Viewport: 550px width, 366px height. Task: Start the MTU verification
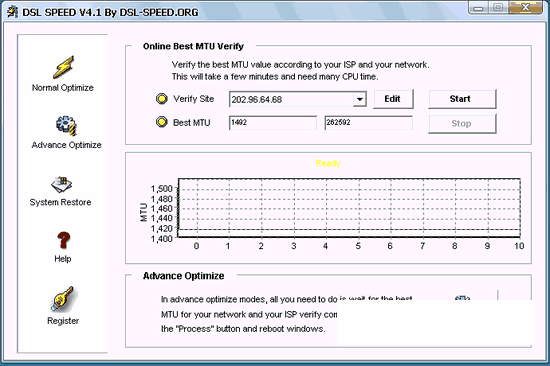click(462, 99)
